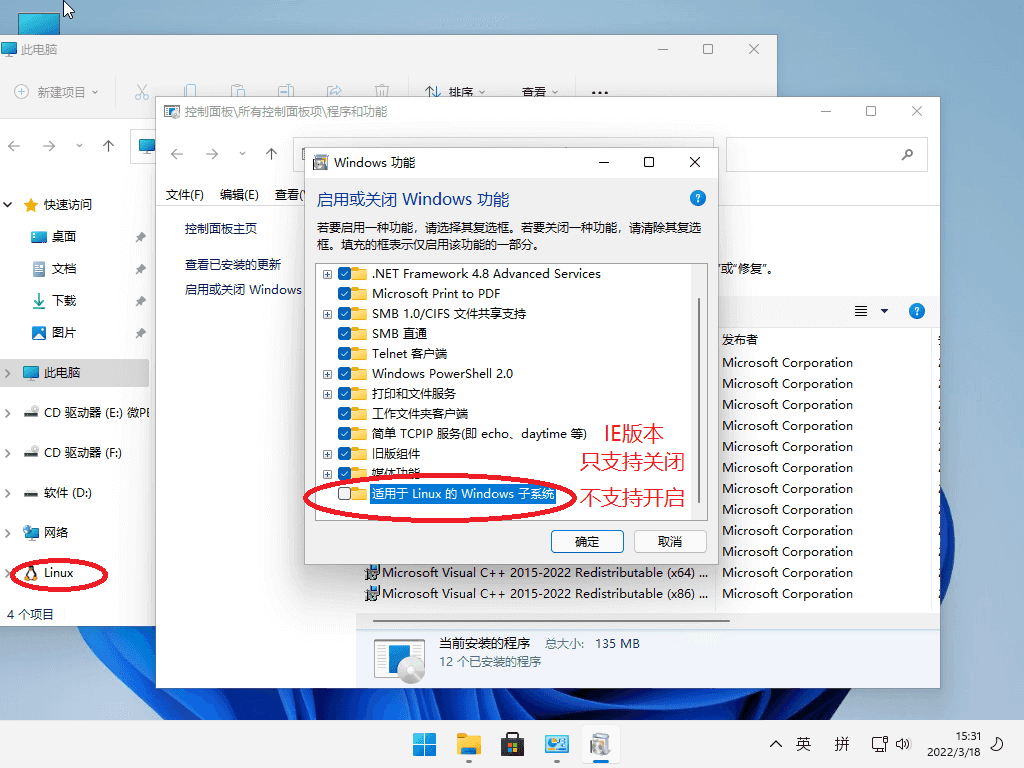This screenshot has height=768, width=1024.
Task: Expand Windows PowerShell 2.0 entry
Action: [x=327, y=373]
